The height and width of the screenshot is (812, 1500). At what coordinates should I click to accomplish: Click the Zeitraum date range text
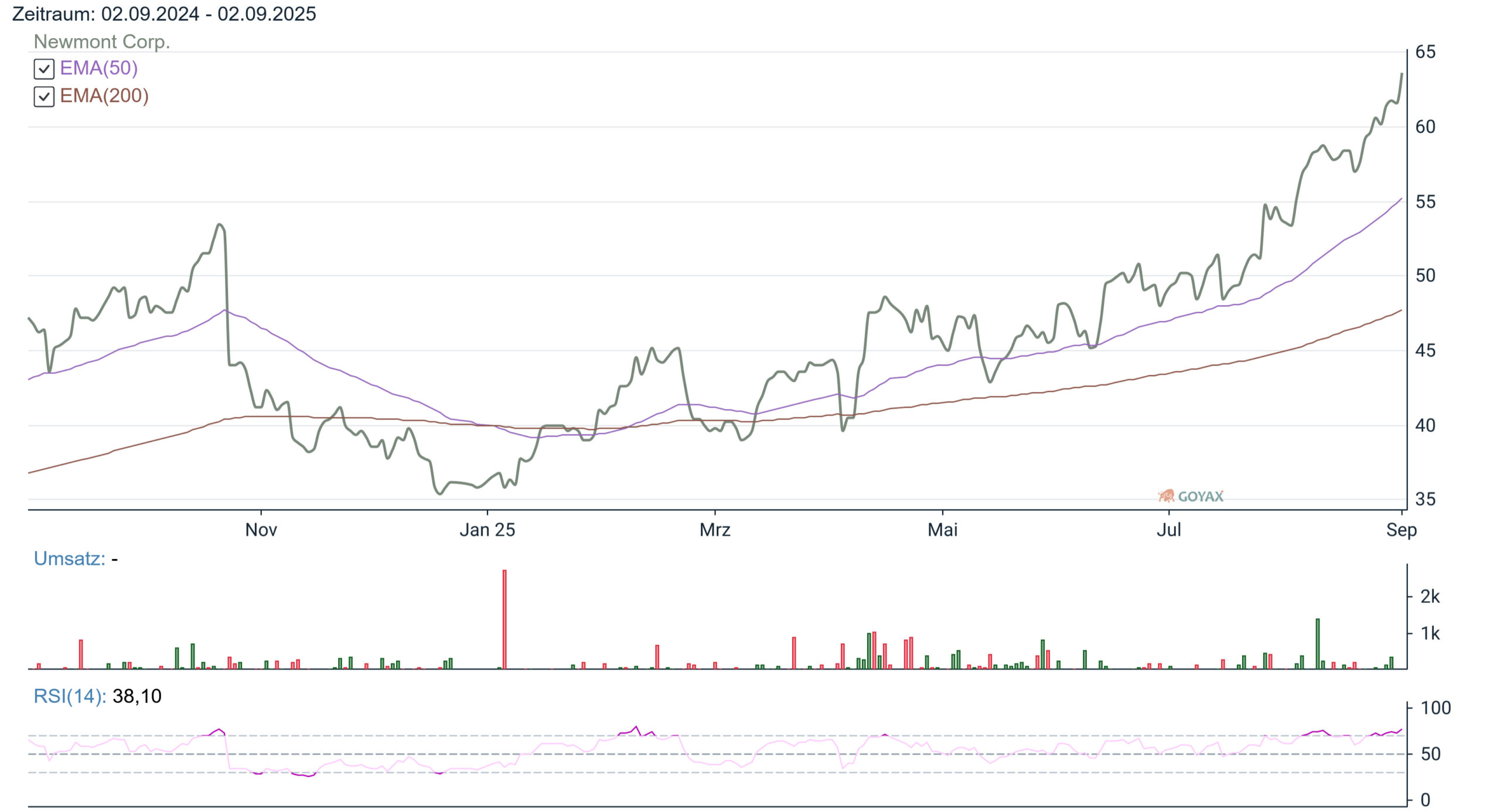click(164, 13)
